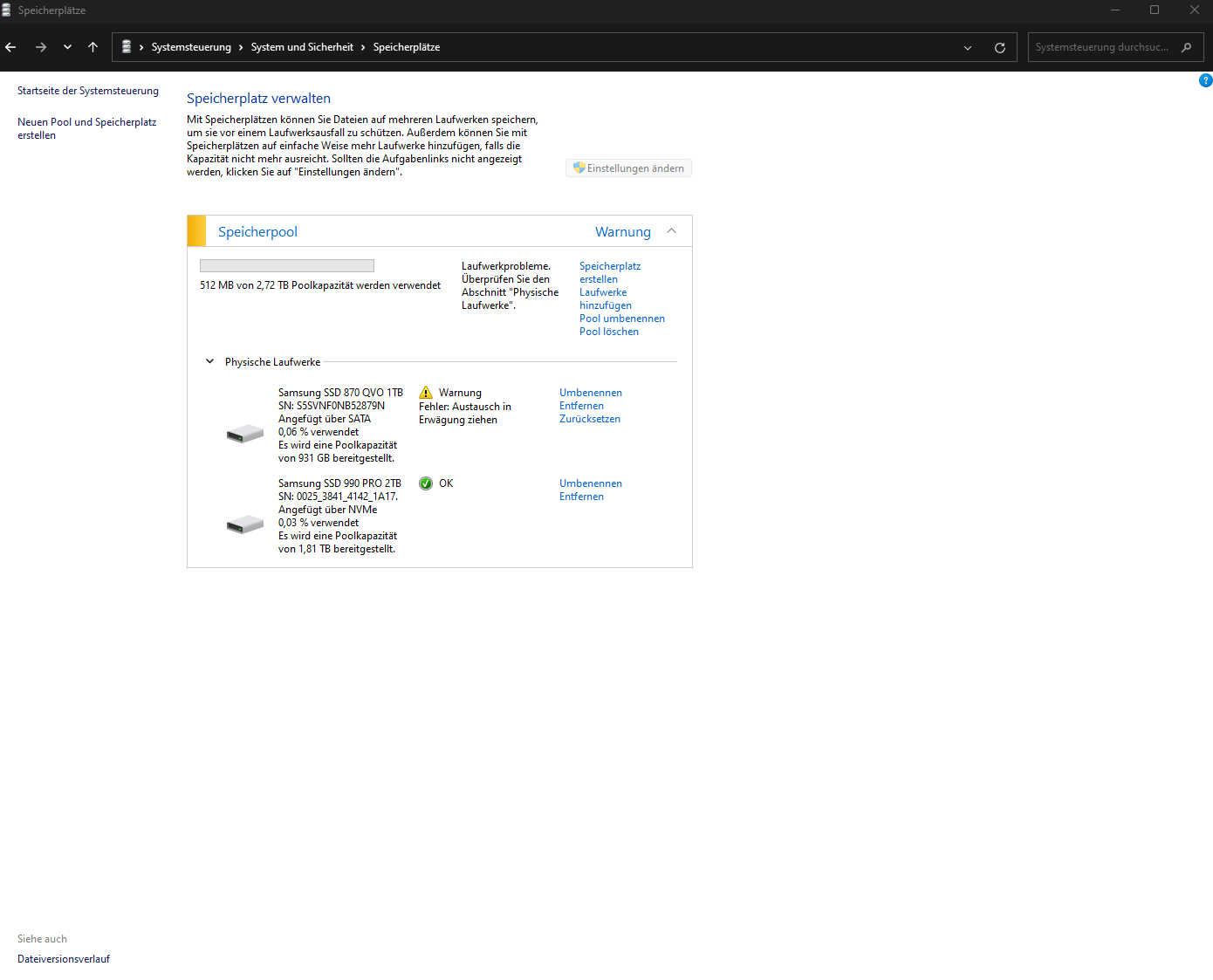Screen dimensions: 1213x980
Task: Click the Speicherplatz verwalten heading
Action: (x=258, y=99)
